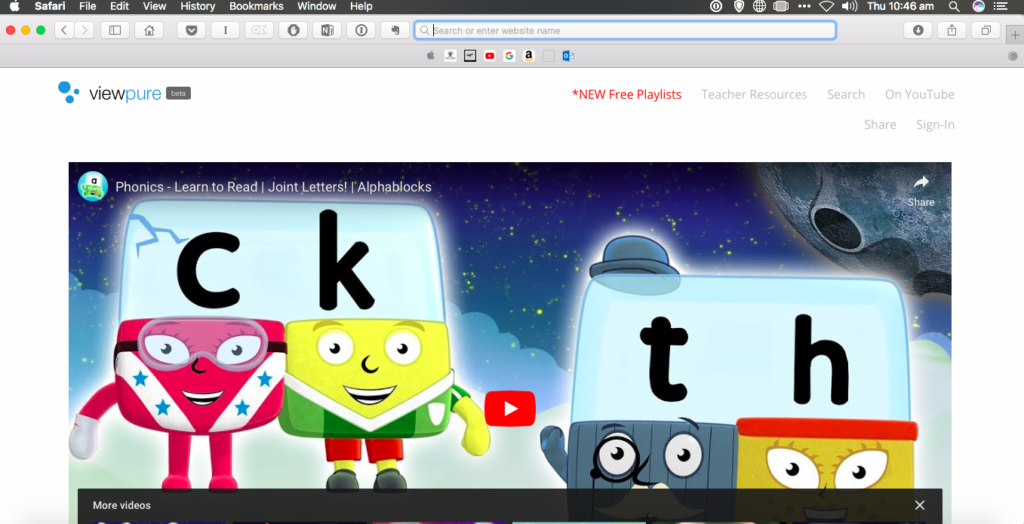Image resolution: width=1024 pixels, height=524 pixels.
Task: Save page with the Pocket extension icon
Action: tap(191, 30)
